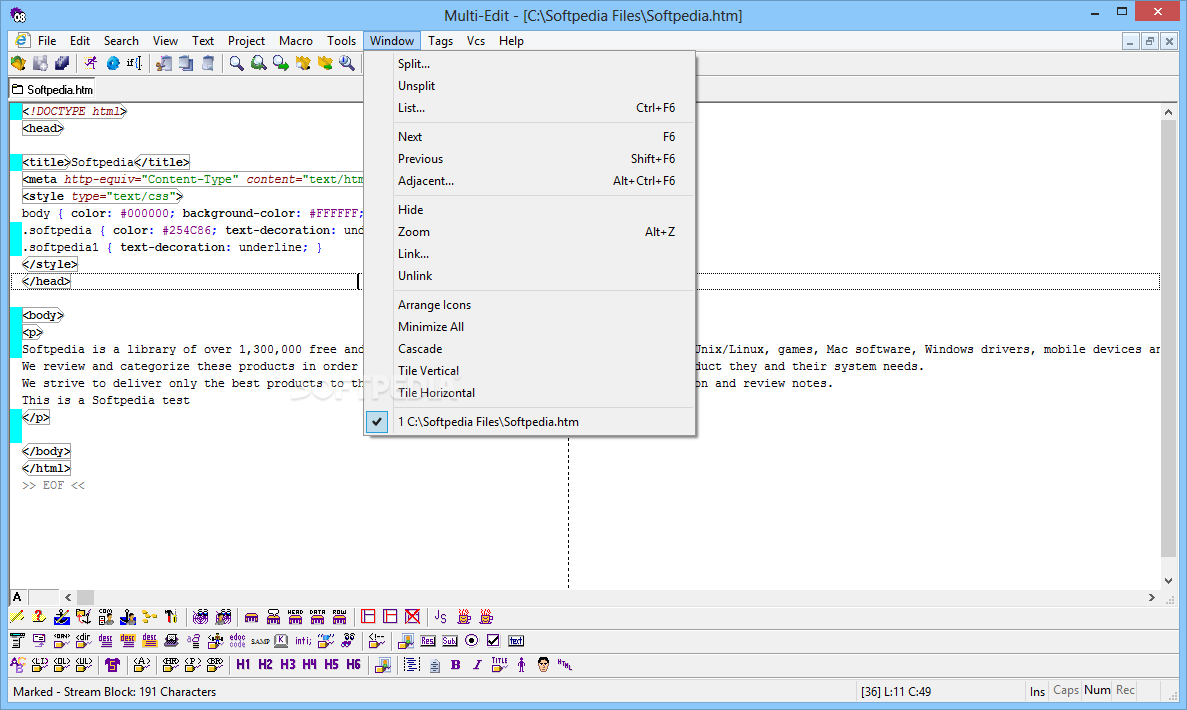Open the Macro menu

coord(295,41)
